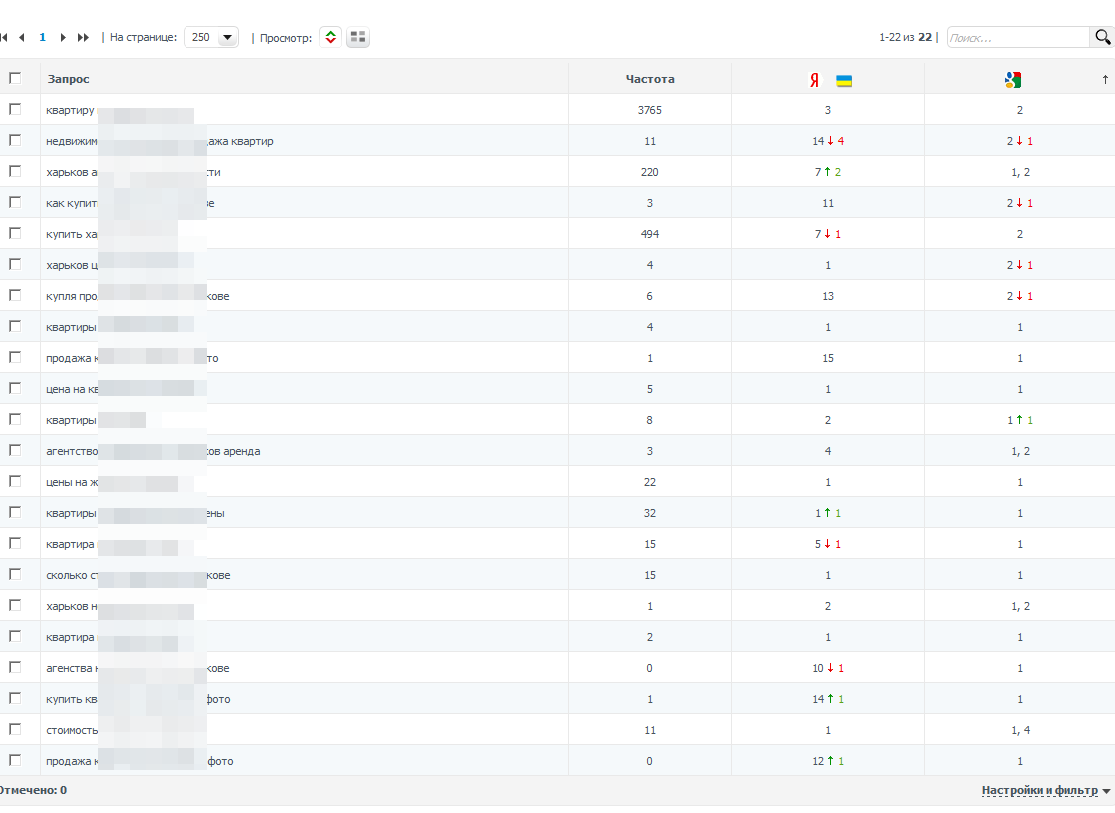Screen dimensions: 1115x813
Task: Go to the first page arrow
Action: [x=4, y=38]
